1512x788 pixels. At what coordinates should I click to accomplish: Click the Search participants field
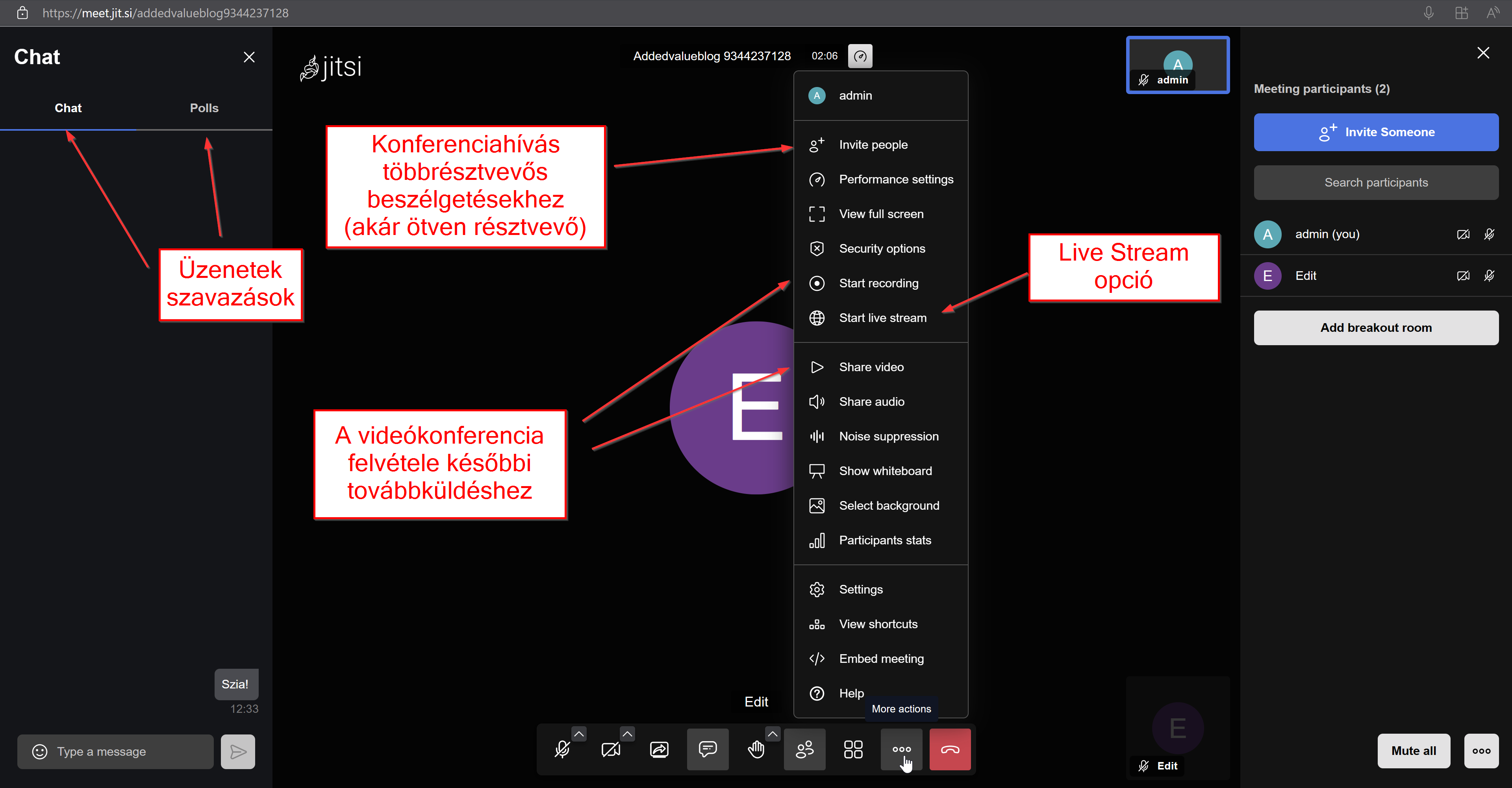1376,183
